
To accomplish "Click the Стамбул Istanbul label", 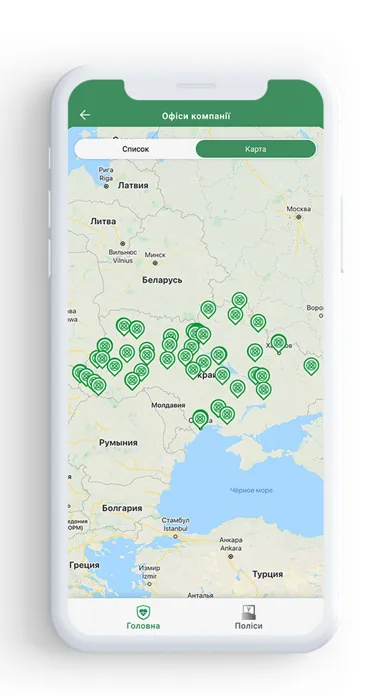I will click(x=175, y=524).
